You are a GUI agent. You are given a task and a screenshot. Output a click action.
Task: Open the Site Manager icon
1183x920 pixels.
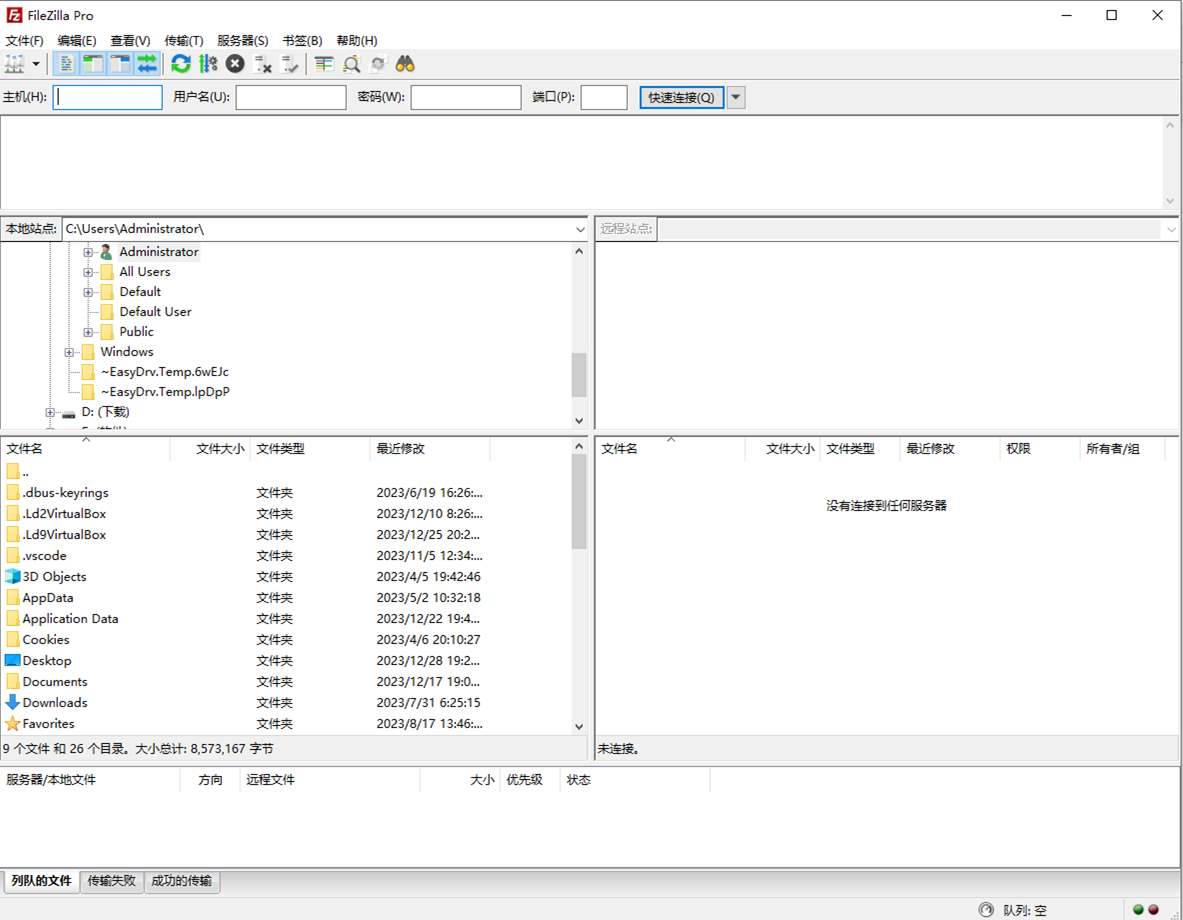[x=15, y=64]
